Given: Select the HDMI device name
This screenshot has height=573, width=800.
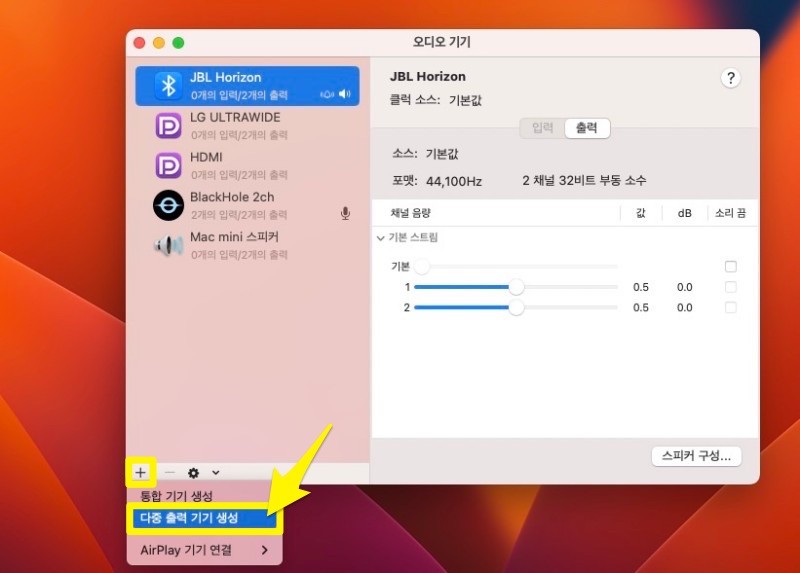Looking at the screenshot, I should tap(206, 157).
